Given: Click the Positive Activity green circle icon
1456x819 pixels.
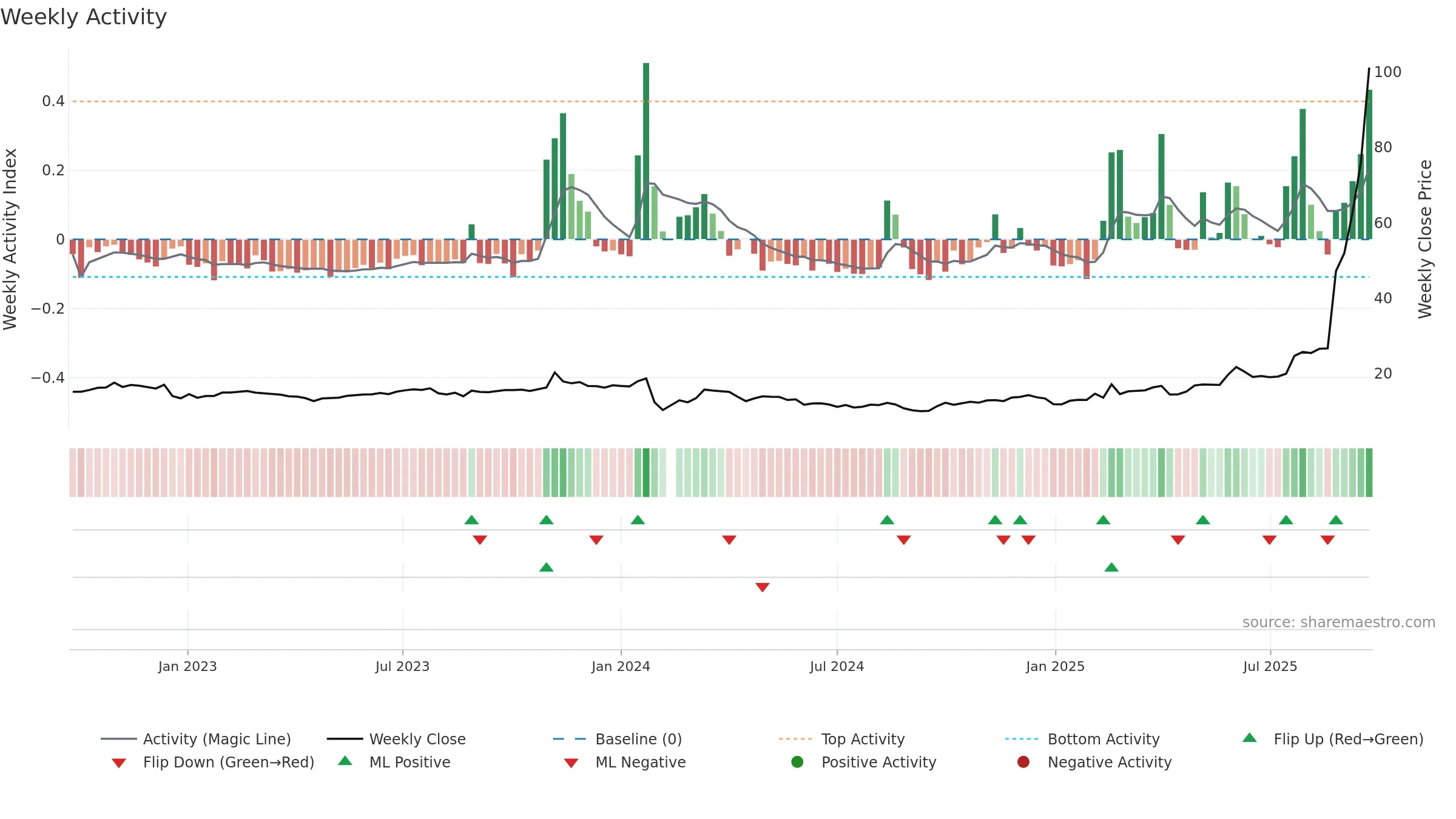Looking at the screenshot, I should pos(797,761).
